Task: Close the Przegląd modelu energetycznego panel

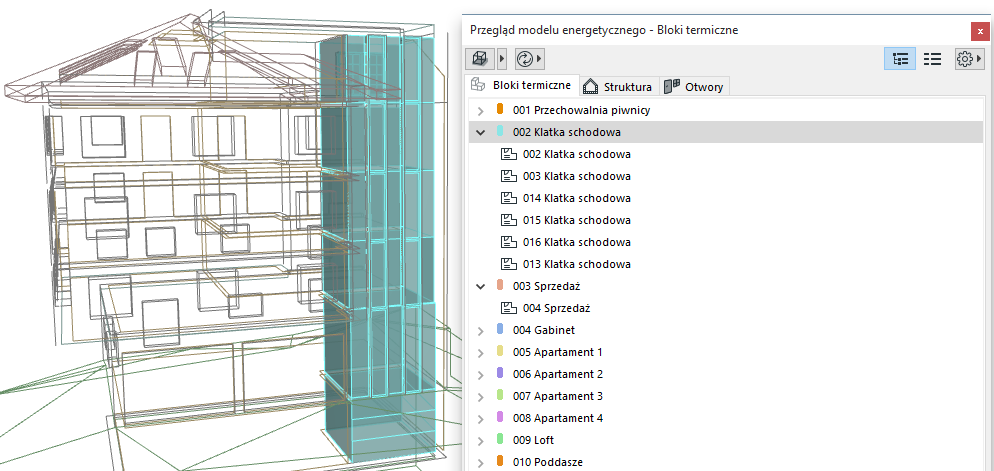Action: click(981, 31)
